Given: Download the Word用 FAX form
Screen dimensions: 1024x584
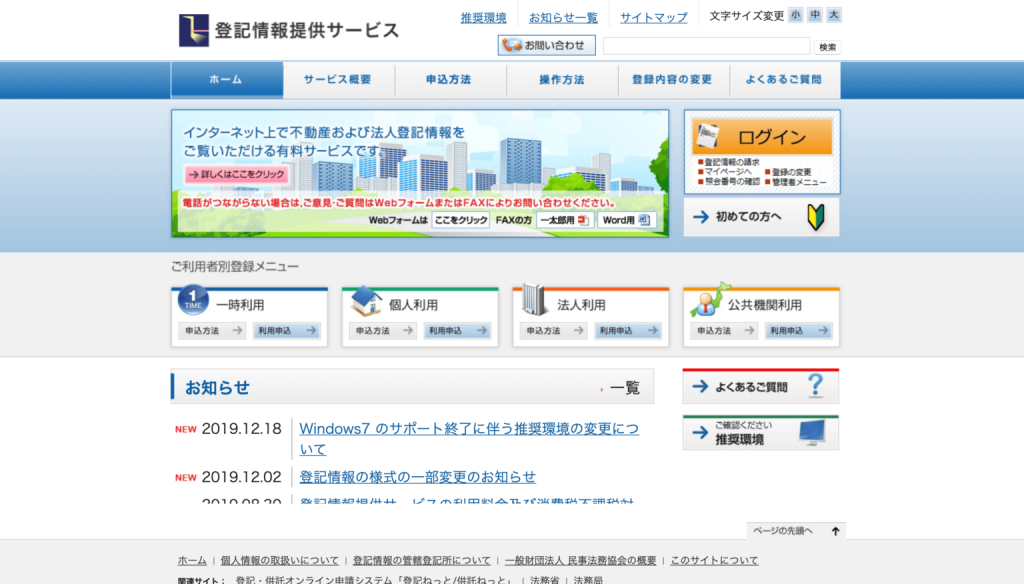Looking at the screenshot, I should click(626, 220).
